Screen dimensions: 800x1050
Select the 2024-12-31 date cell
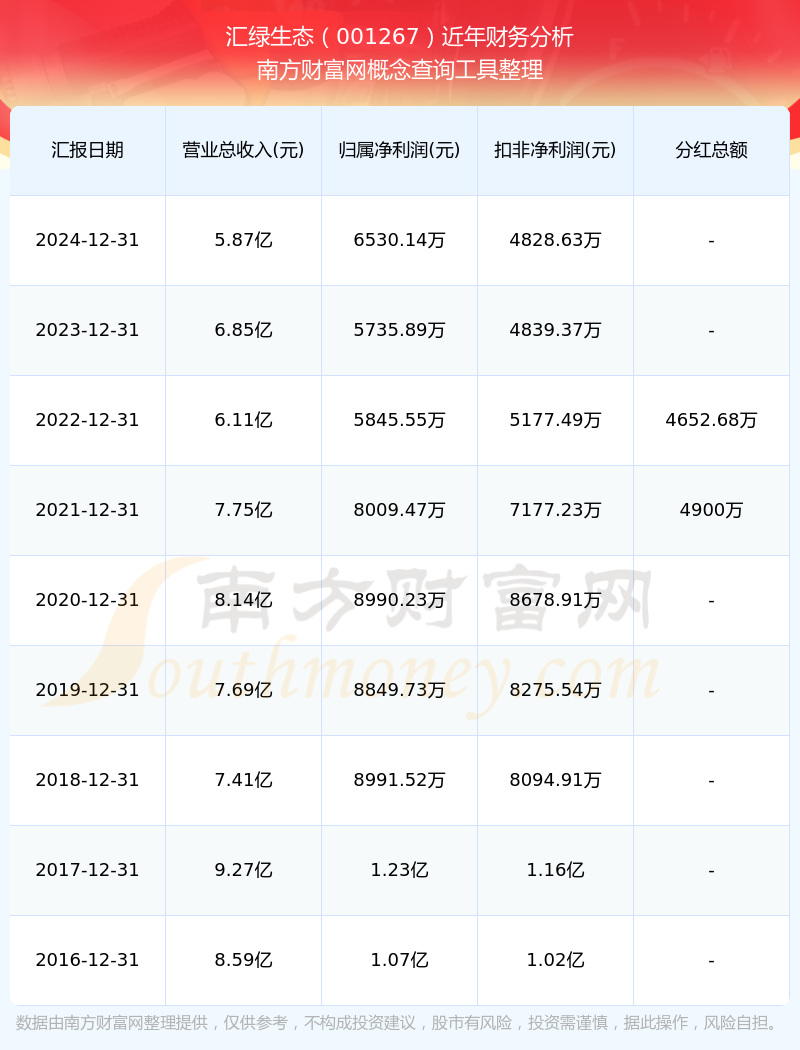[x=88, y=240]
